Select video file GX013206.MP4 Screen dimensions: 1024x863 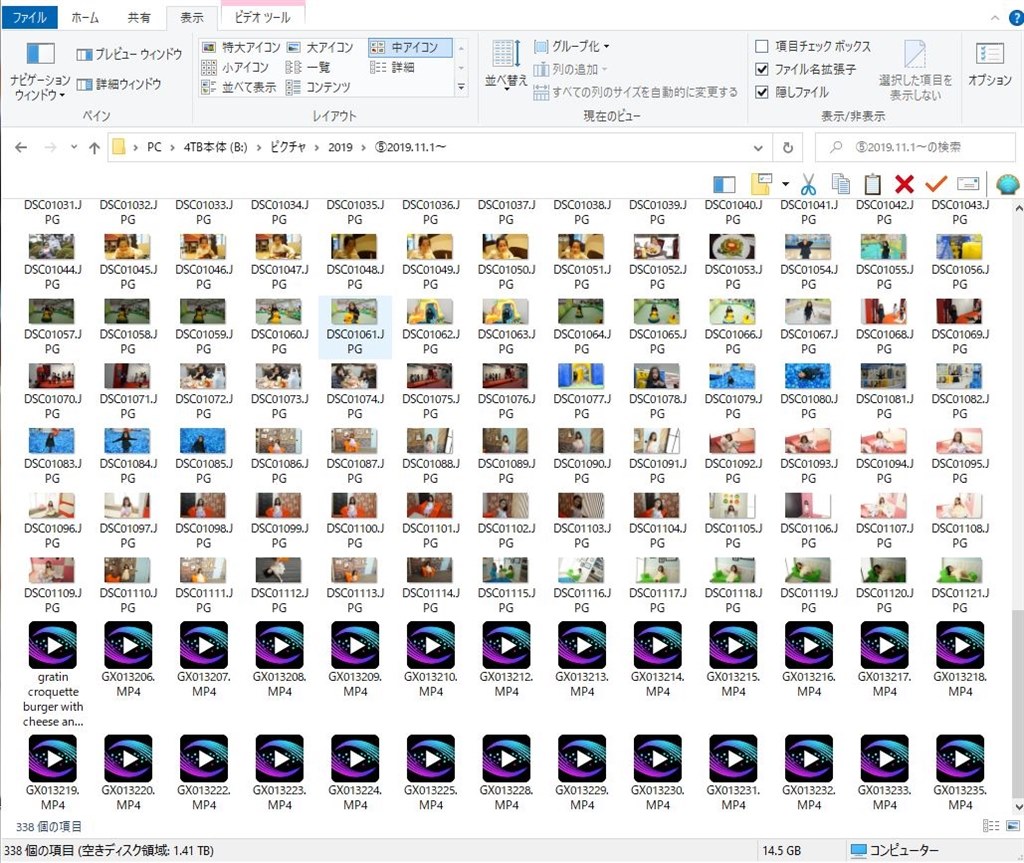pyautogui.click(x=128, y=660)
